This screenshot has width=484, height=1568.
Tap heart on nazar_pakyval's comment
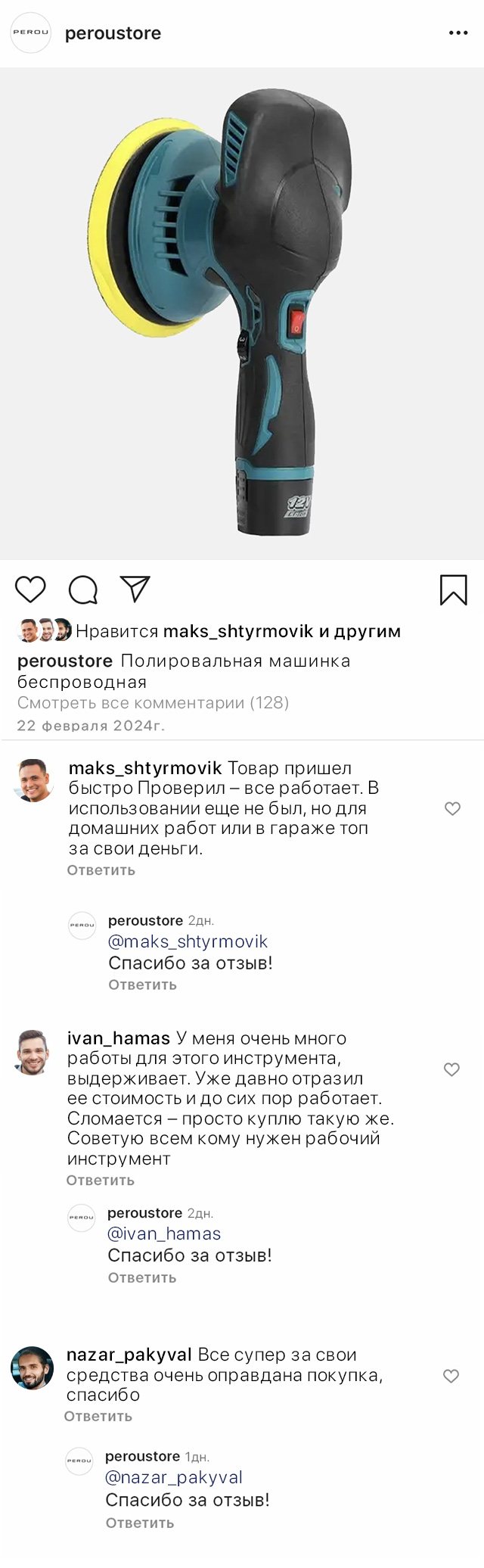451,1376
